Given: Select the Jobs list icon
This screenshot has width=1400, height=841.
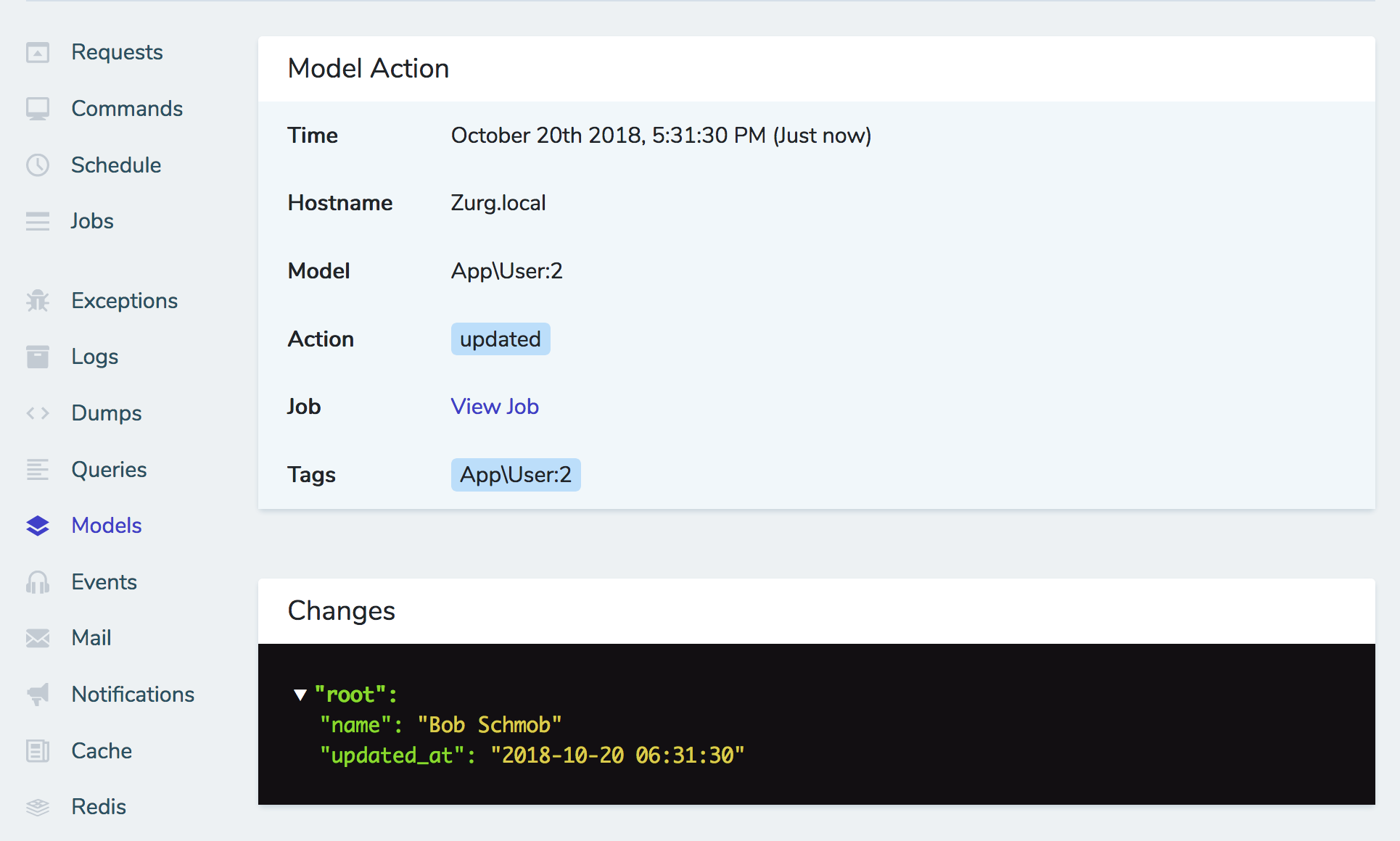Looking at the screenshot, I should point(37,221).
